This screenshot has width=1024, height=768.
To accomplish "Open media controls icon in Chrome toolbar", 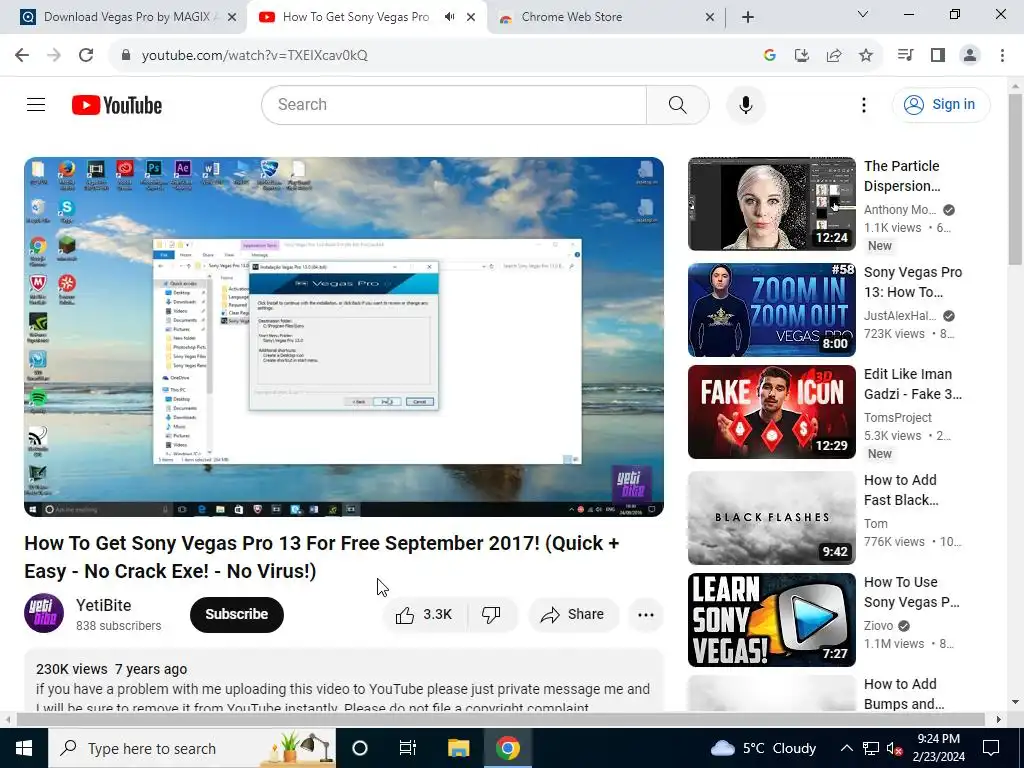I will pyautogui.click(x=905, y=55).
